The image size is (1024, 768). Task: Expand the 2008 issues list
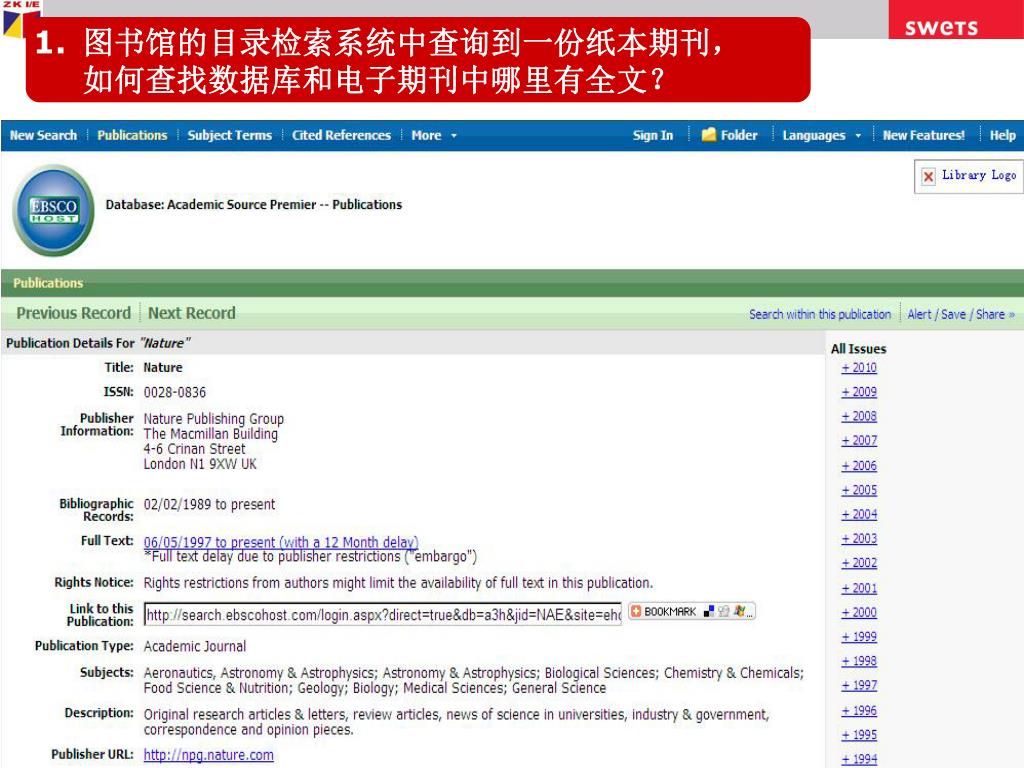point(859,416)
